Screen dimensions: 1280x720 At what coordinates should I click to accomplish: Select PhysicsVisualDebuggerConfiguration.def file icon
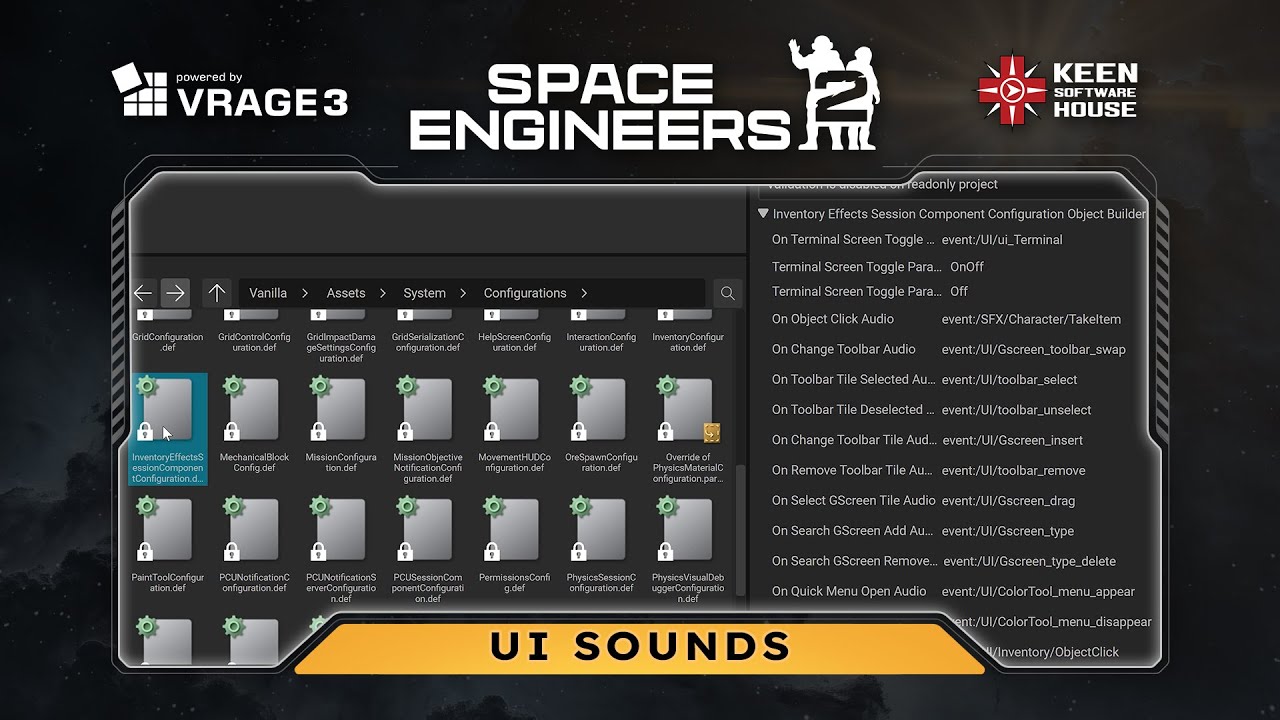click(686, 529)
